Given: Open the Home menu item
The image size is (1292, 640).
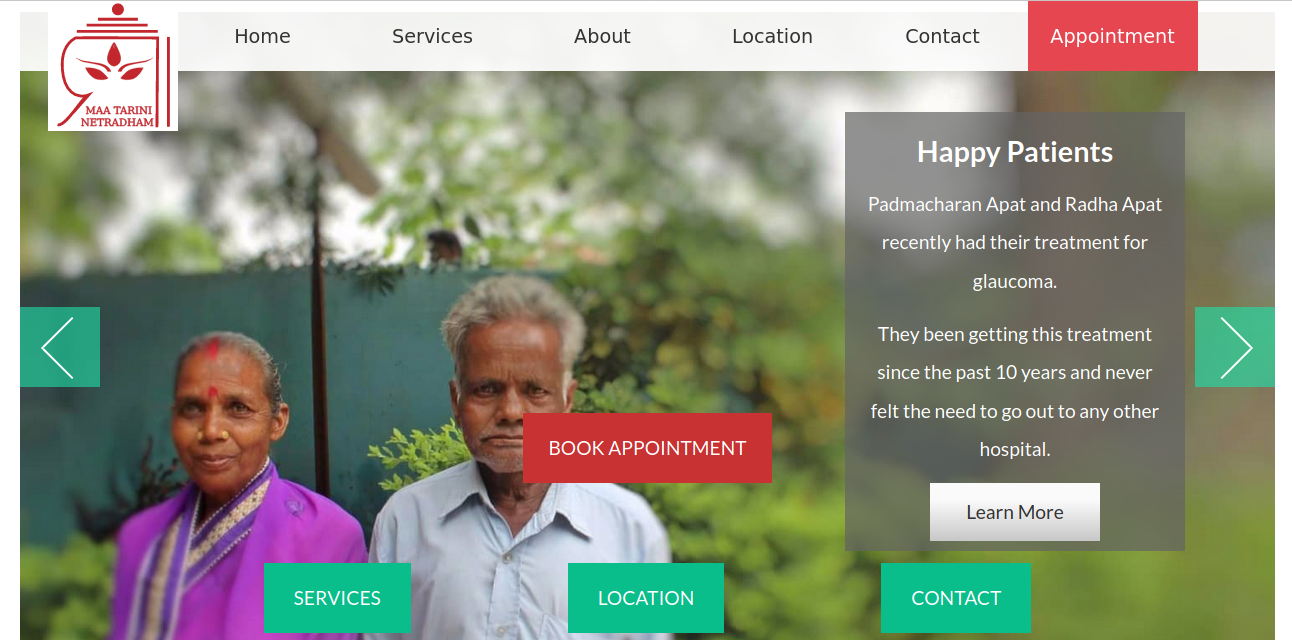Looking at the screenshot, I should [x=262, y=36].
